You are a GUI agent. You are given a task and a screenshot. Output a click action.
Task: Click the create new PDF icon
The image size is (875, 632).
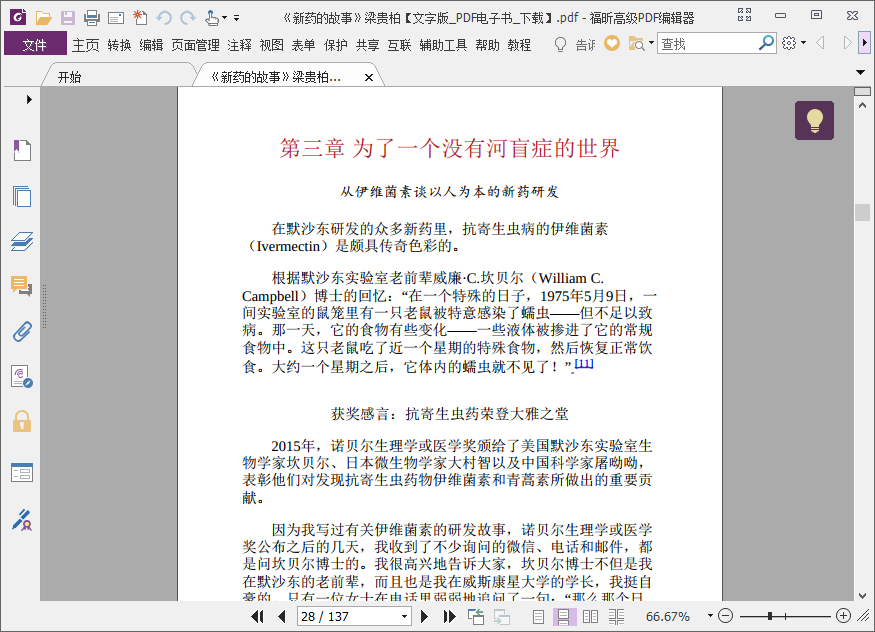click(140, 18)
